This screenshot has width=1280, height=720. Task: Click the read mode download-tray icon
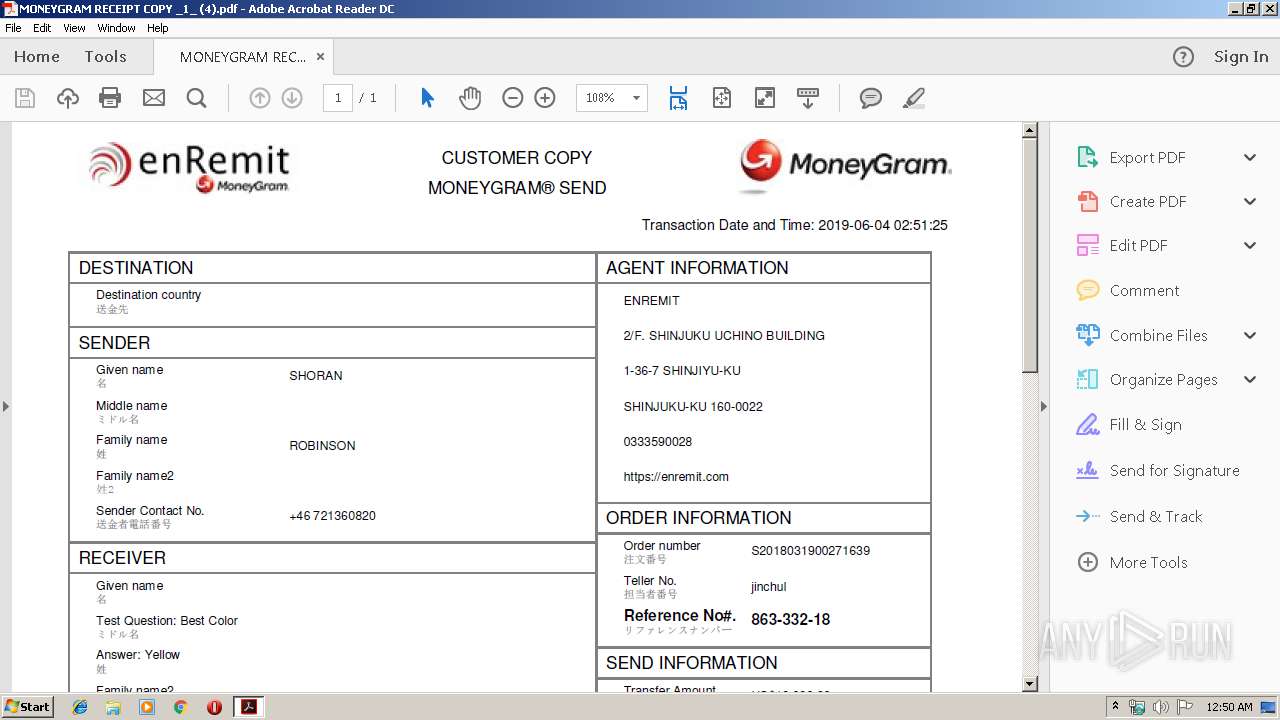[808, 97]
